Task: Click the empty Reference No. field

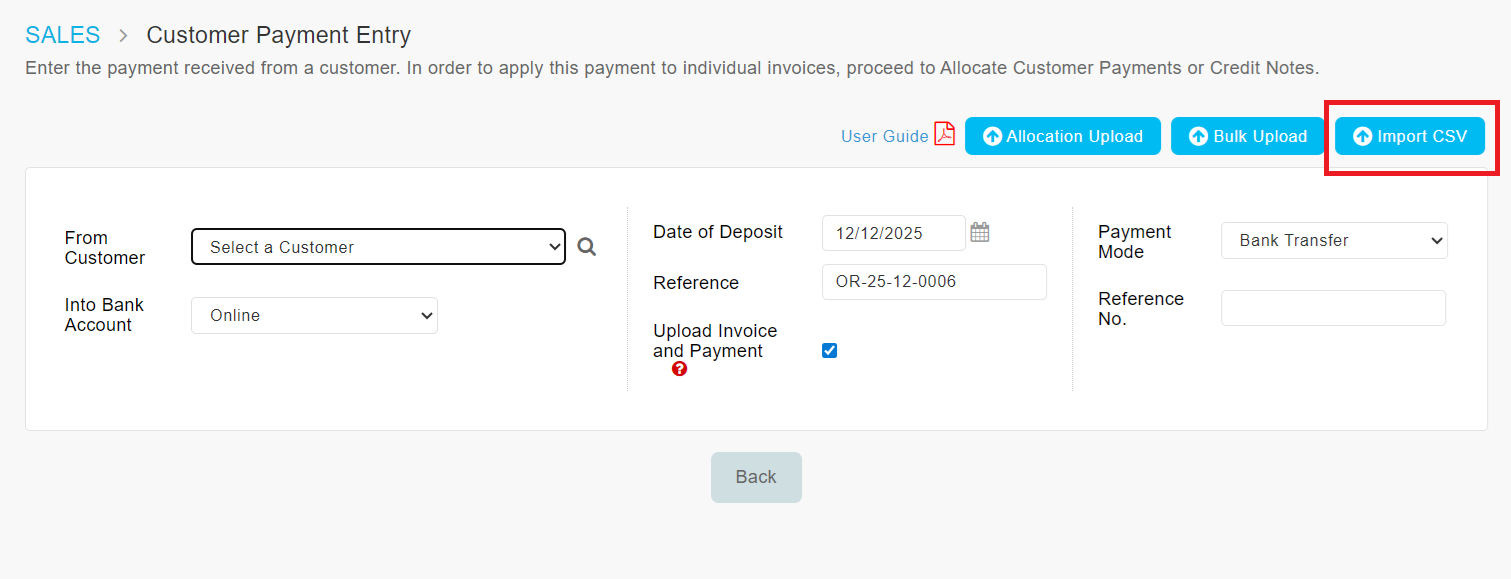Action: 1333,308
